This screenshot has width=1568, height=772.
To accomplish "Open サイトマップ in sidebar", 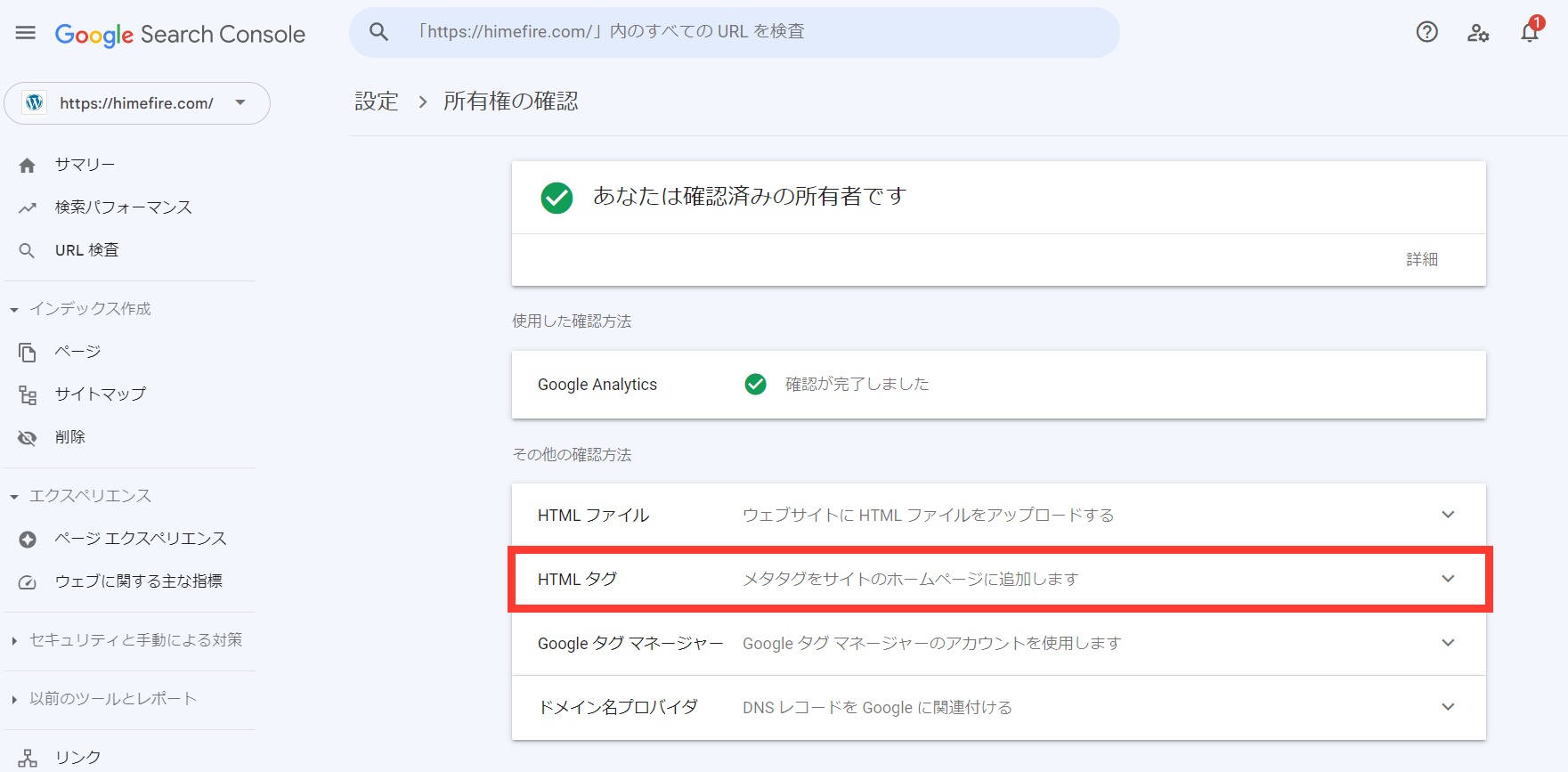I will tap(100, 394).
